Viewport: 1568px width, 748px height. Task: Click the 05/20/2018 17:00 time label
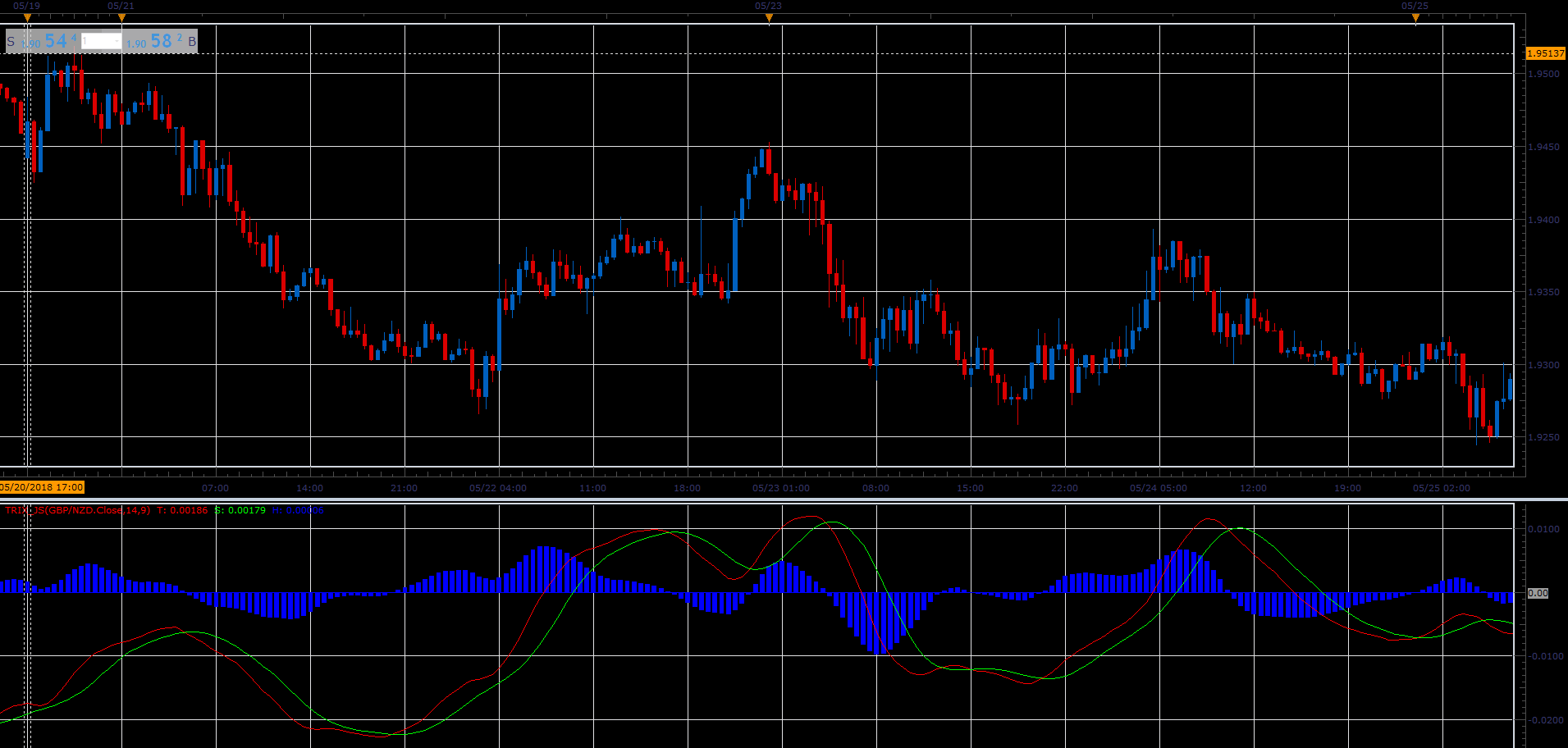point(42,487)
